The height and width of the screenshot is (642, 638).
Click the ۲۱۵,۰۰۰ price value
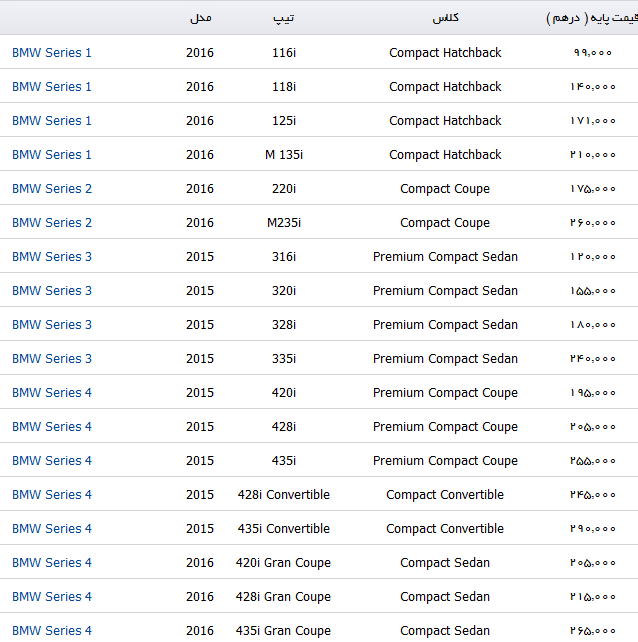(x=593, y=597)
